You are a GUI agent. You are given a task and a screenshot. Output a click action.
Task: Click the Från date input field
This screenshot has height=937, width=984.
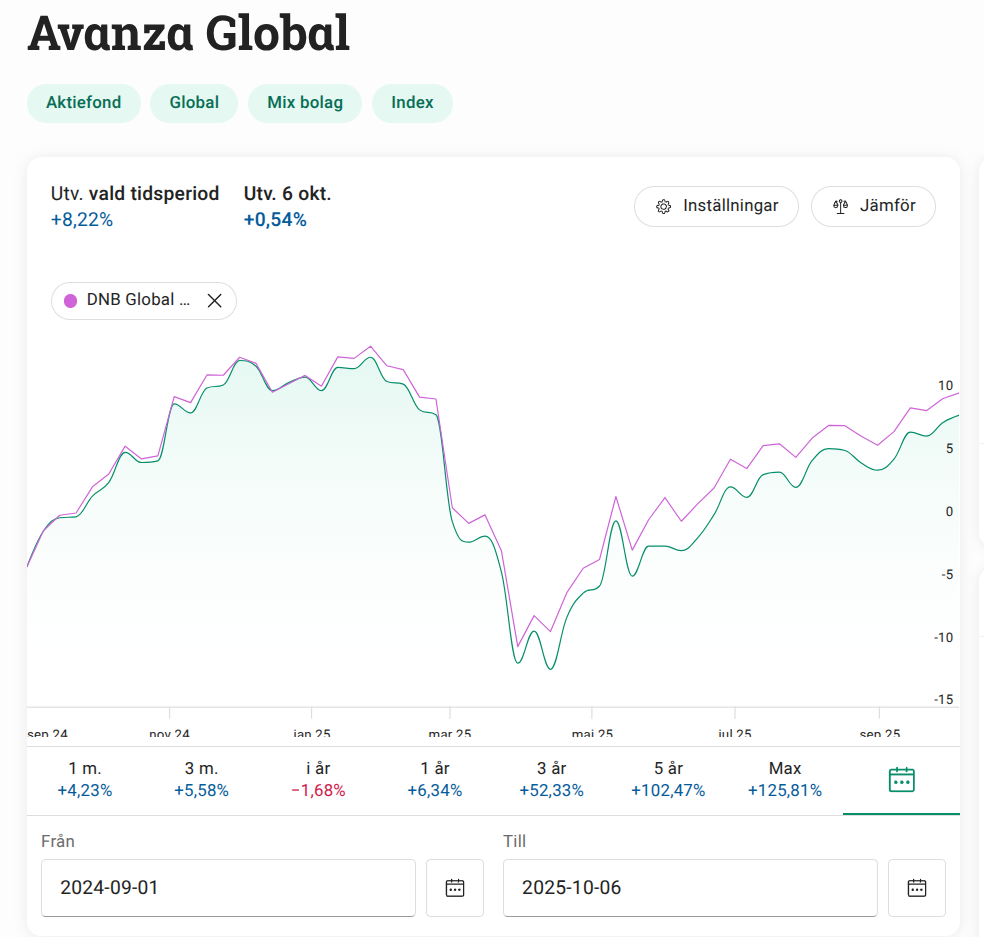point(228,887)
